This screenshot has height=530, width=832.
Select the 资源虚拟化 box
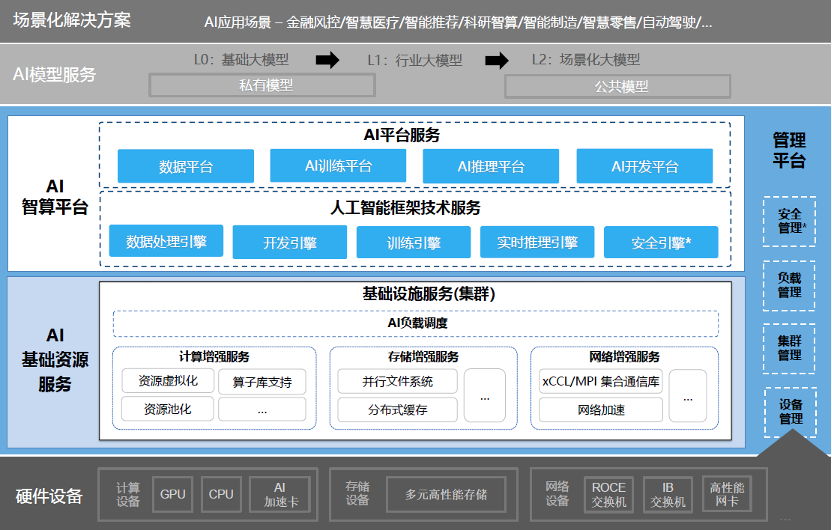point(168,380)
